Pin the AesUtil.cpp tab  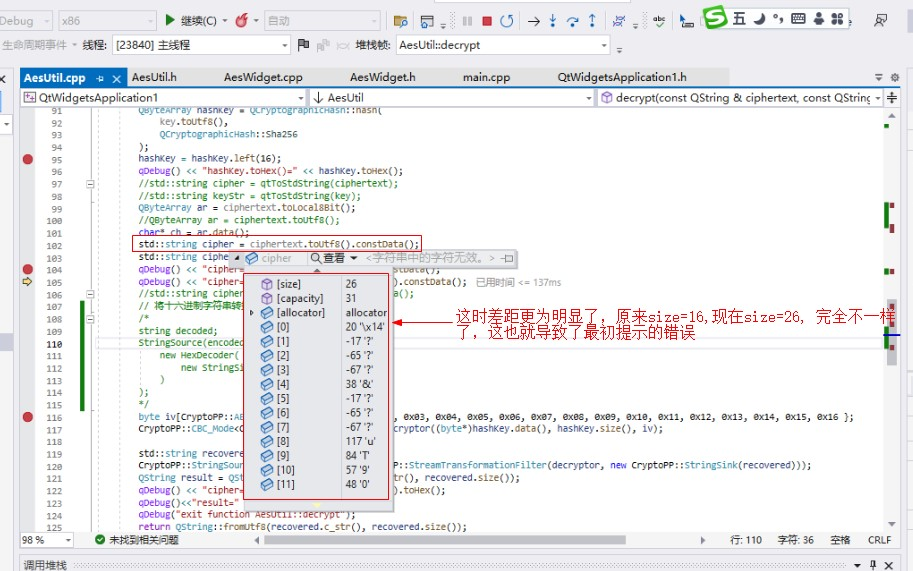[x=100, y=79]
